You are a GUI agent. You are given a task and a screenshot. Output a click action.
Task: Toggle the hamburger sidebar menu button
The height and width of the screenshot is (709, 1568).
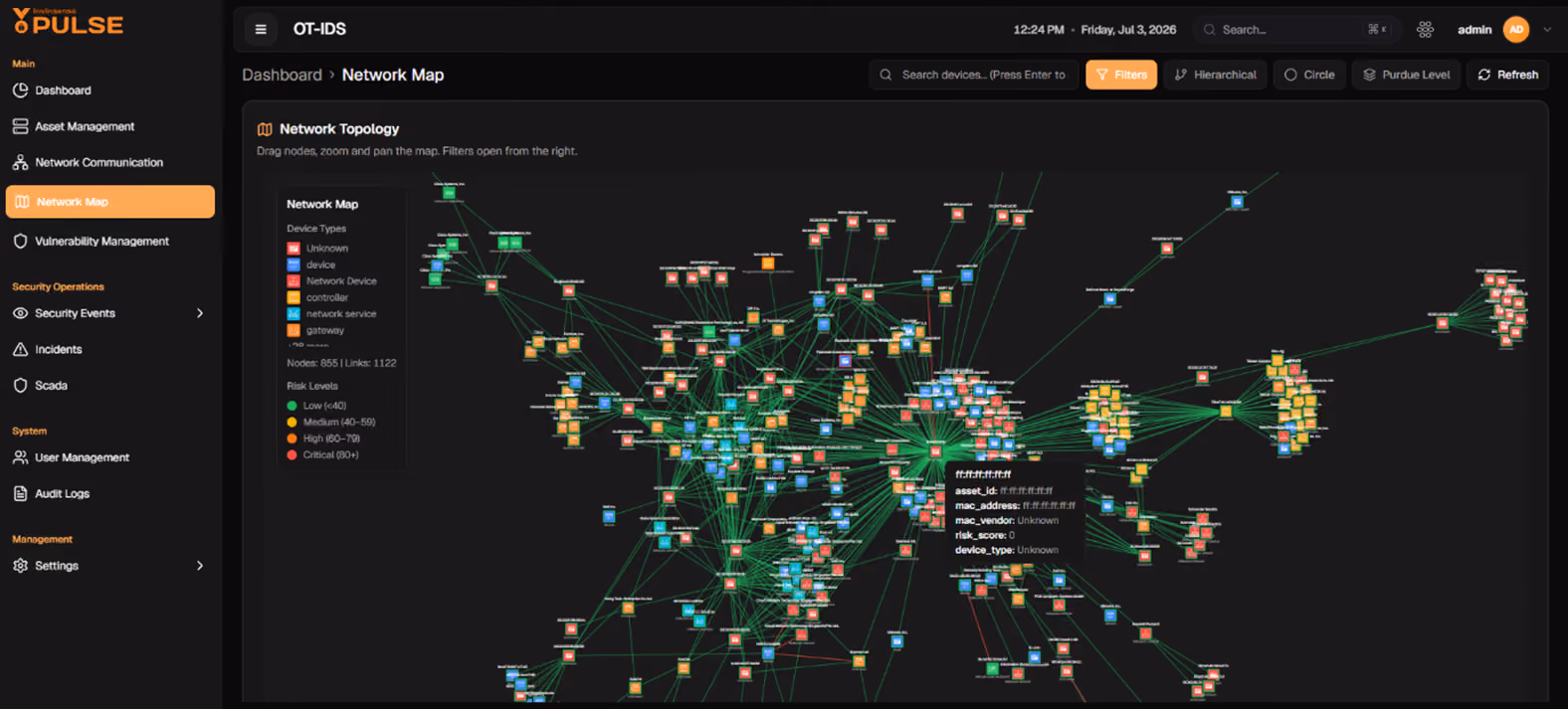261,30
